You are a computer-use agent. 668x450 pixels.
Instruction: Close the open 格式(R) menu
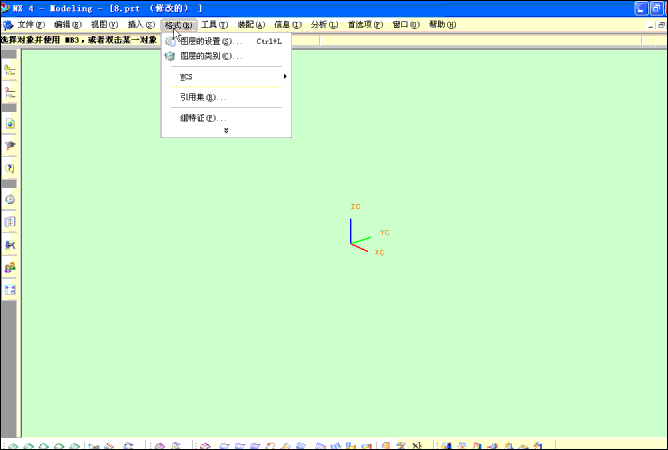(x=179, y=25)
